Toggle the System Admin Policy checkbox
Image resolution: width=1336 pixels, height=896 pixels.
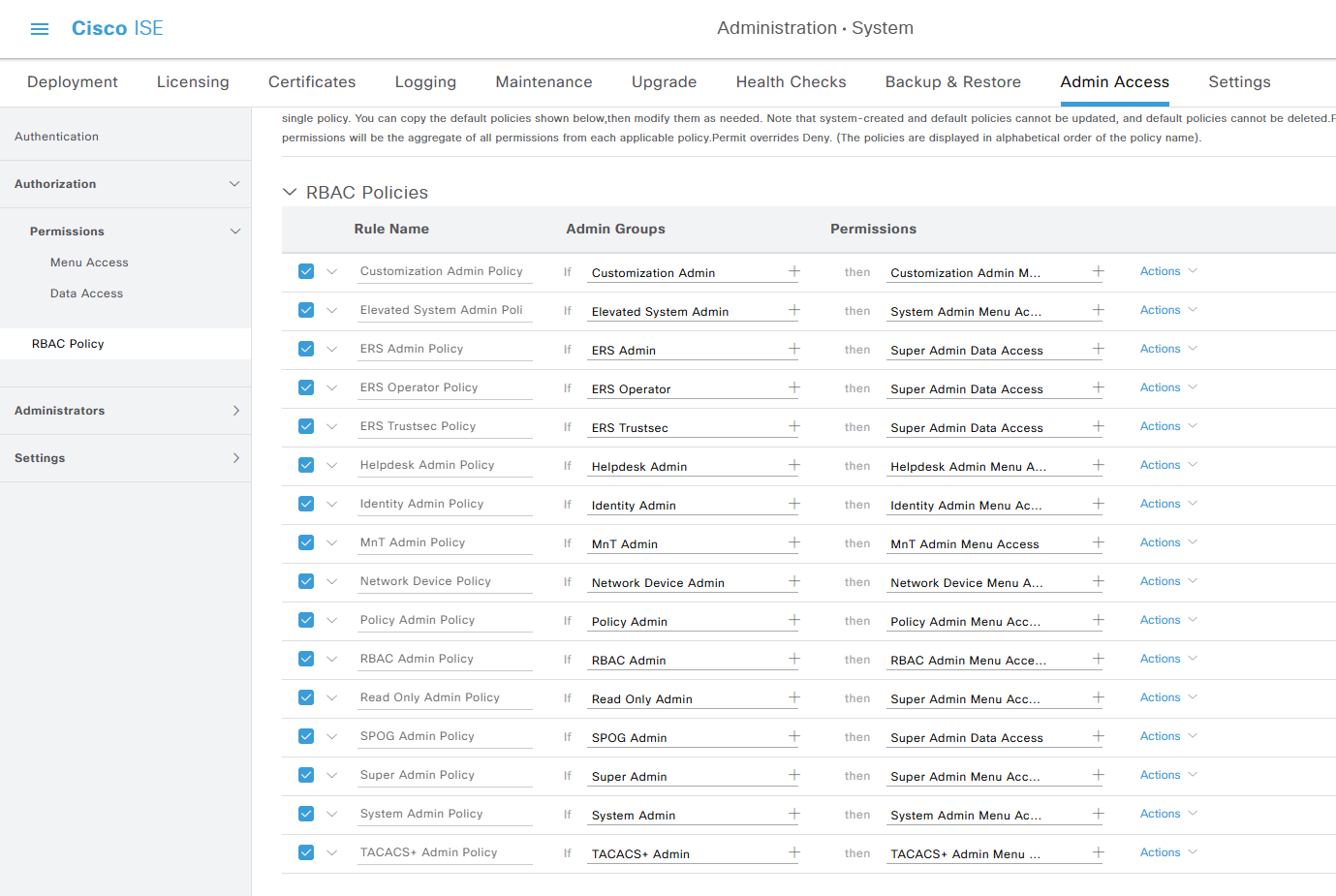[x=306, y=814]
